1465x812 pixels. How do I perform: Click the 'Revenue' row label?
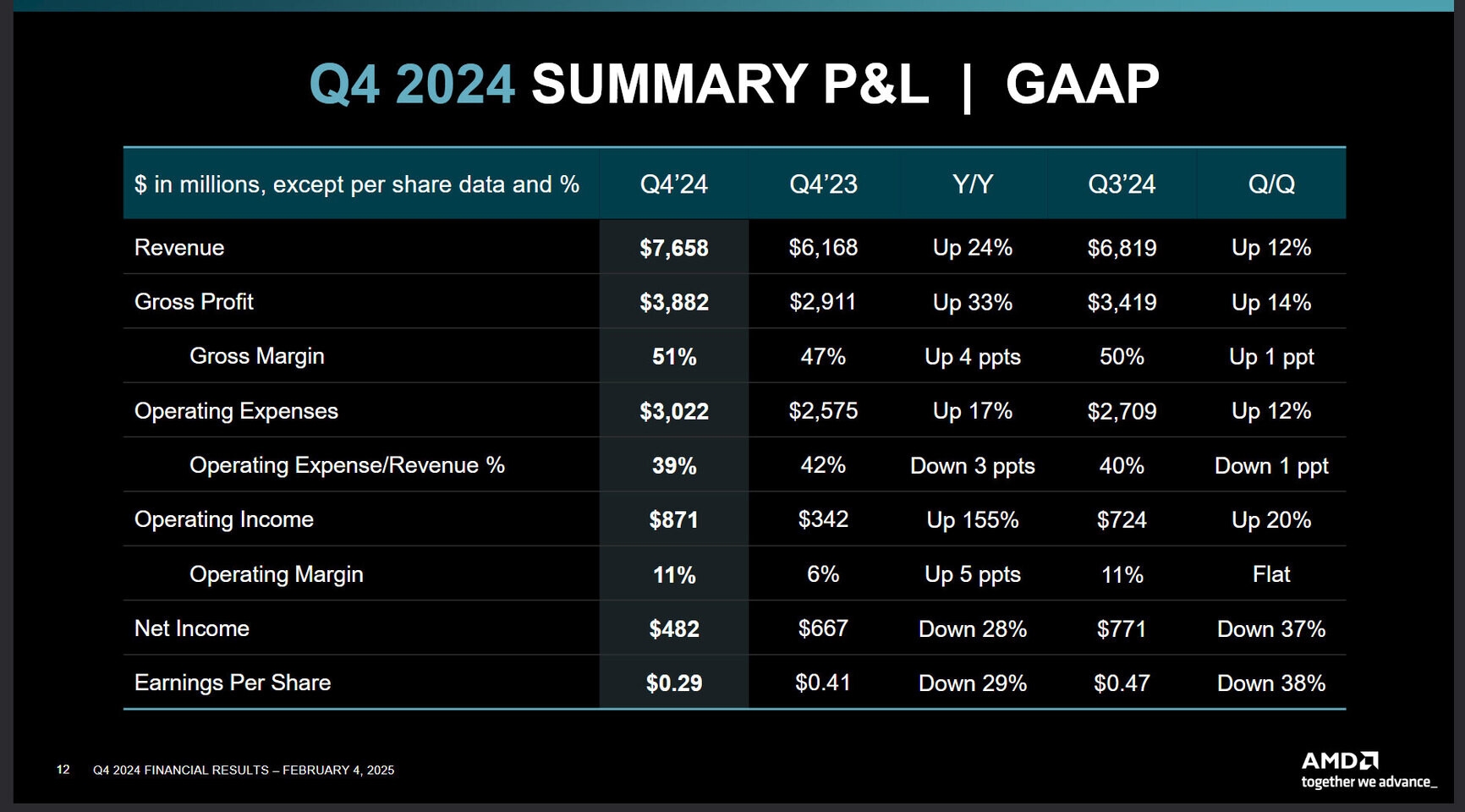tap(179, 248)
